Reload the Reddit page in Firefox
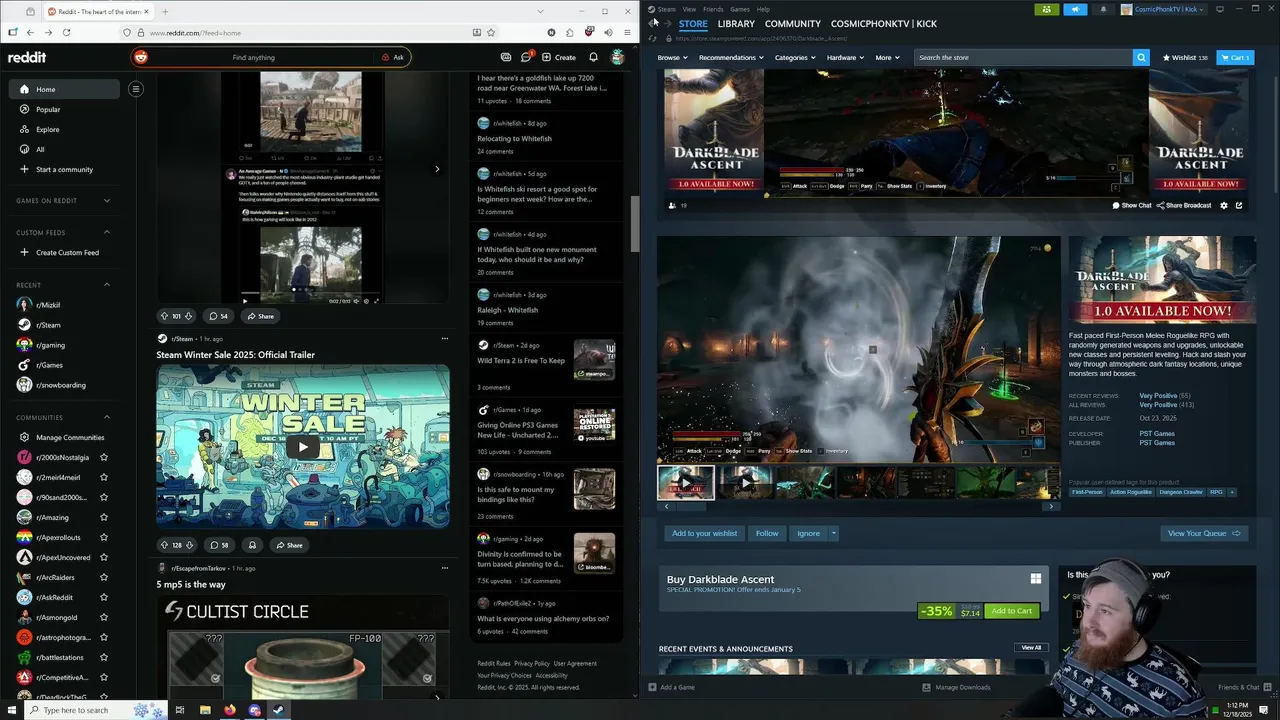The height and width of the screenshot is (720, 1280). 67,32
